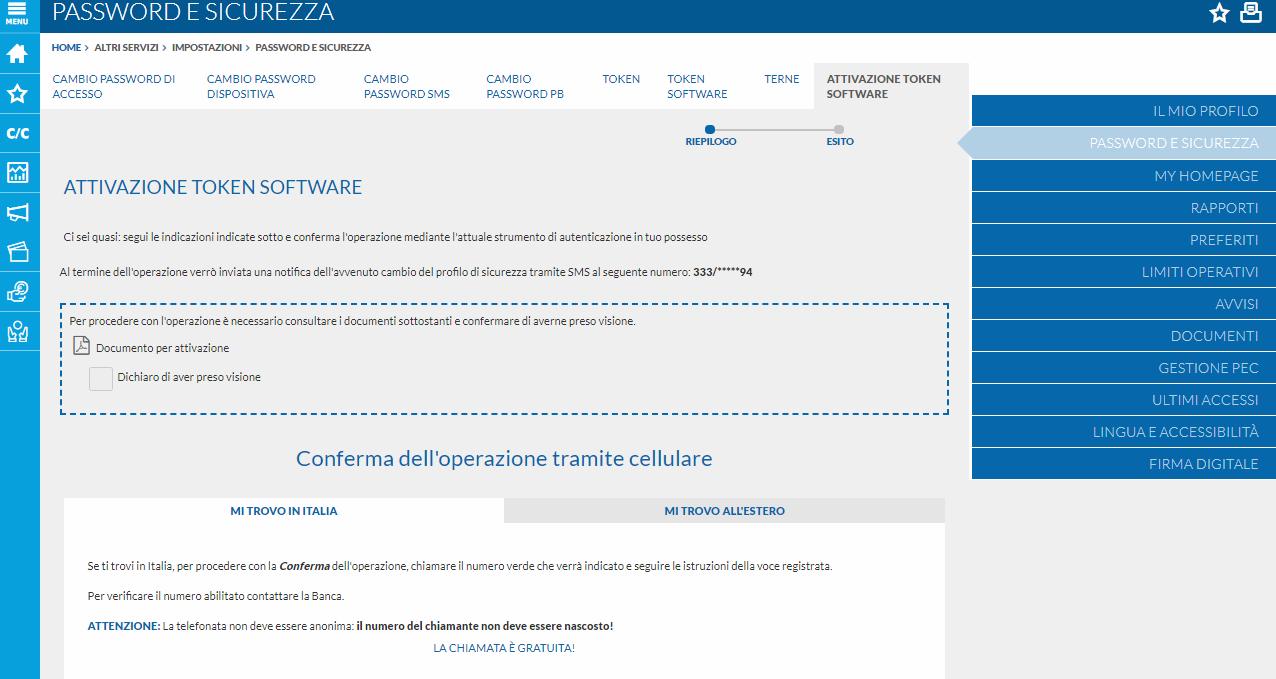Go to home via sidebar house icon
Image resolution: width=1276 pixels, height=679 pixels.
click(x=18, y=54)
